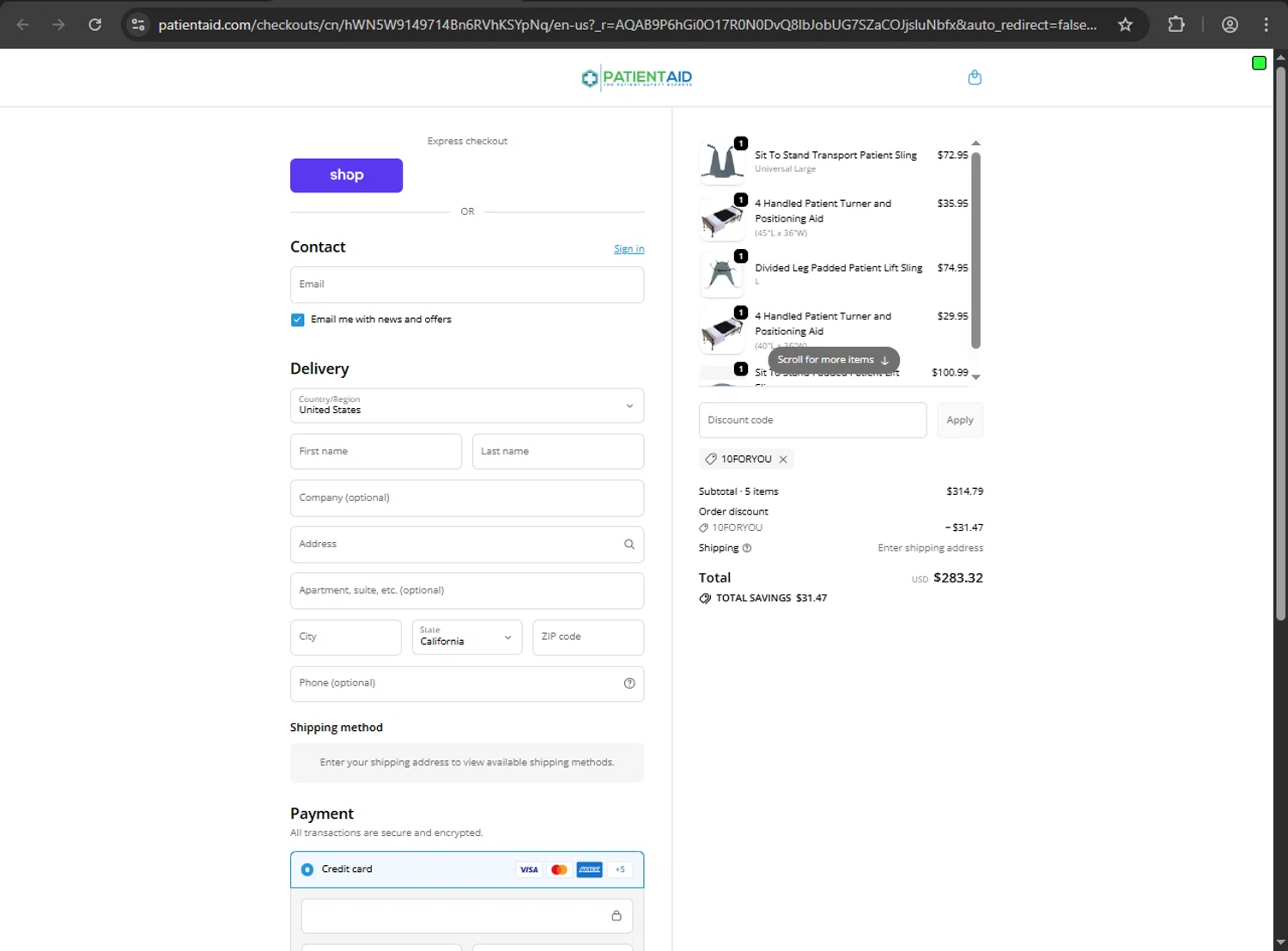Focus the Last name field
The image size is (1288, 951).
[x=558, y=451]
